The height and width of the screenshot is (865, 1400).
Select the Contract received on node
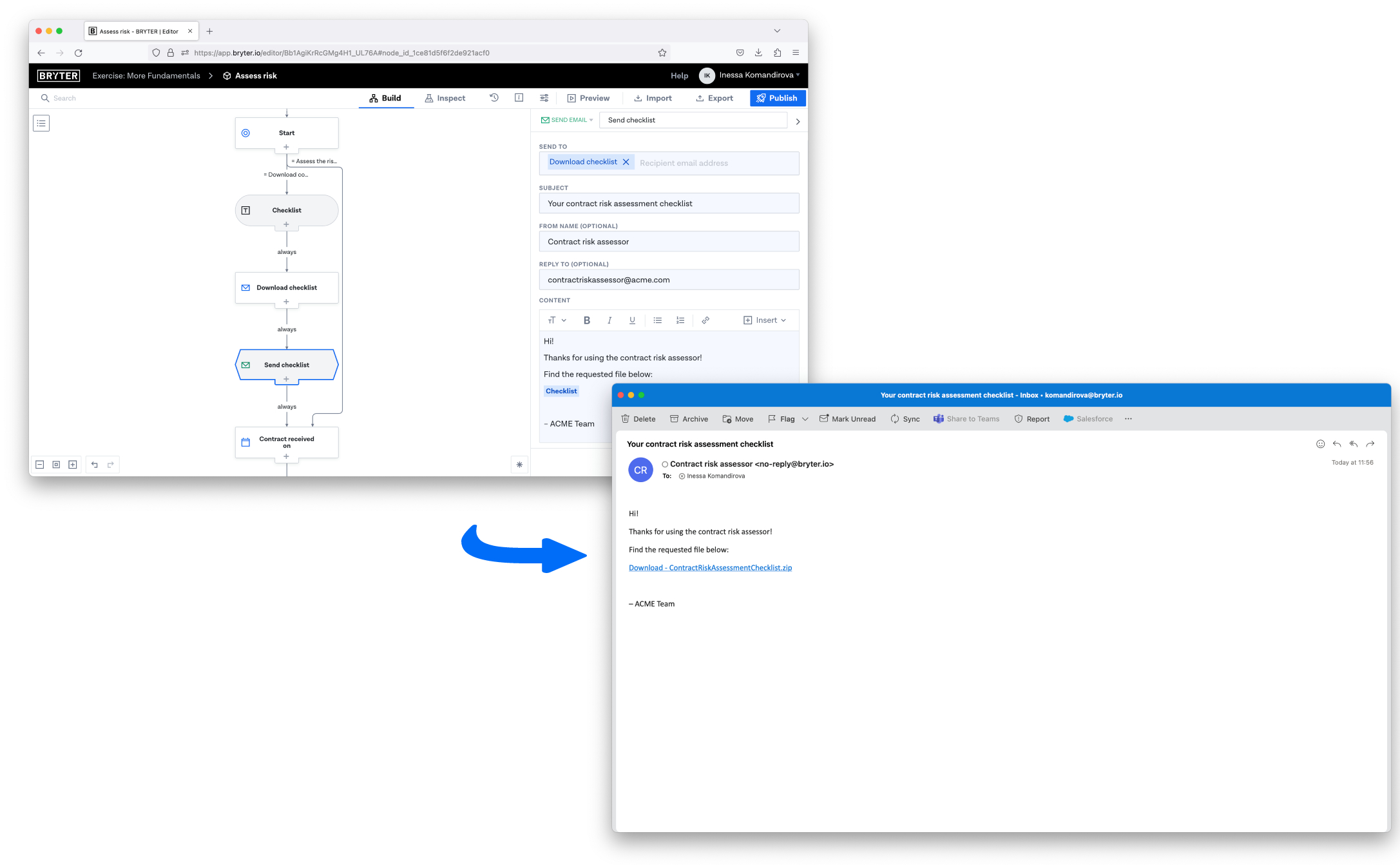[287, 442]
